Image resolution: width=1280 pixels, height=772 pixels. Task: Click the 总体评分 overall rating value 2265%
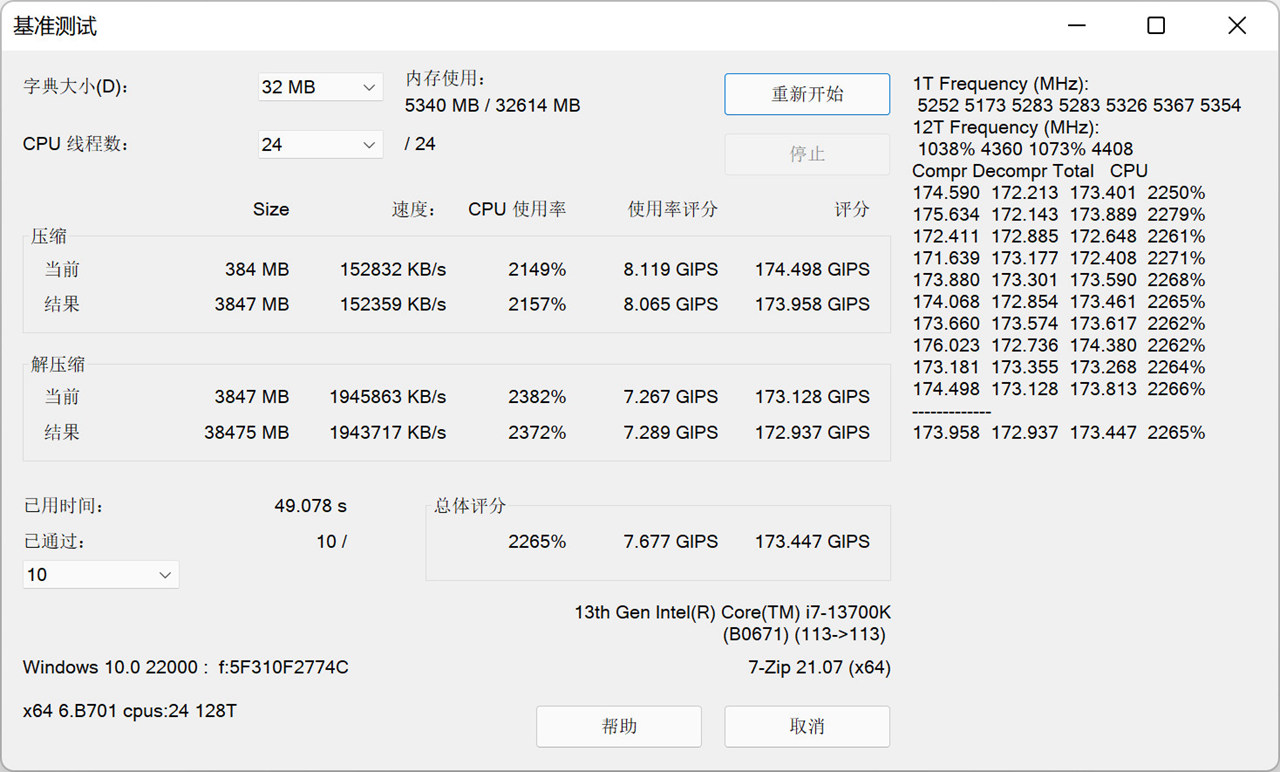pos(537,541)
